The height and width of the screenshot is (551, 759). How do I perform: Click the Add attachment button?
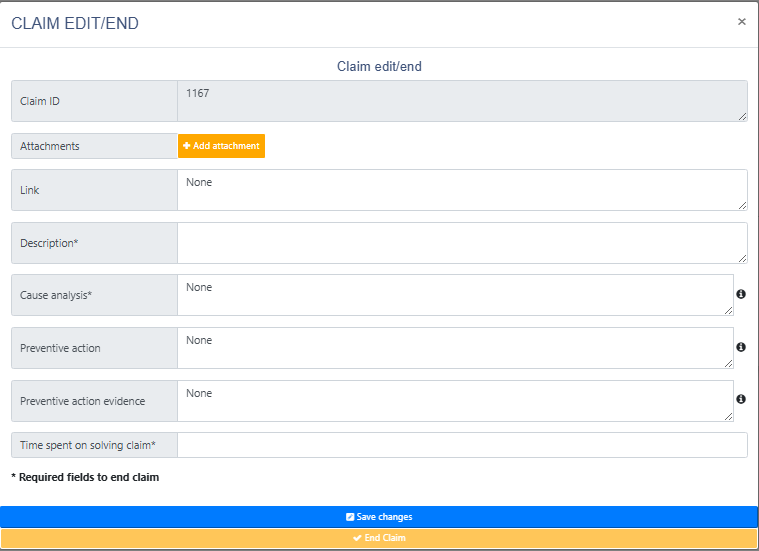coord(221,146)
